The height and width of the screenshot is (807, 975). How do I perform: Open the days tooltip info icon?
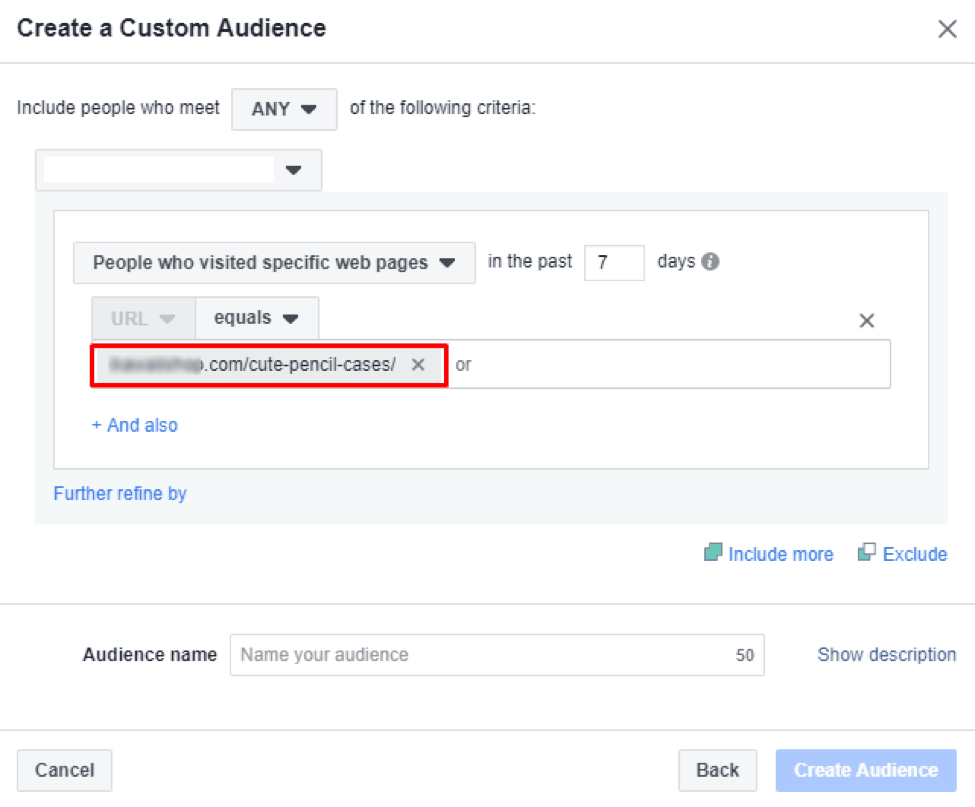pyautogui.click(x=711, y=262)
